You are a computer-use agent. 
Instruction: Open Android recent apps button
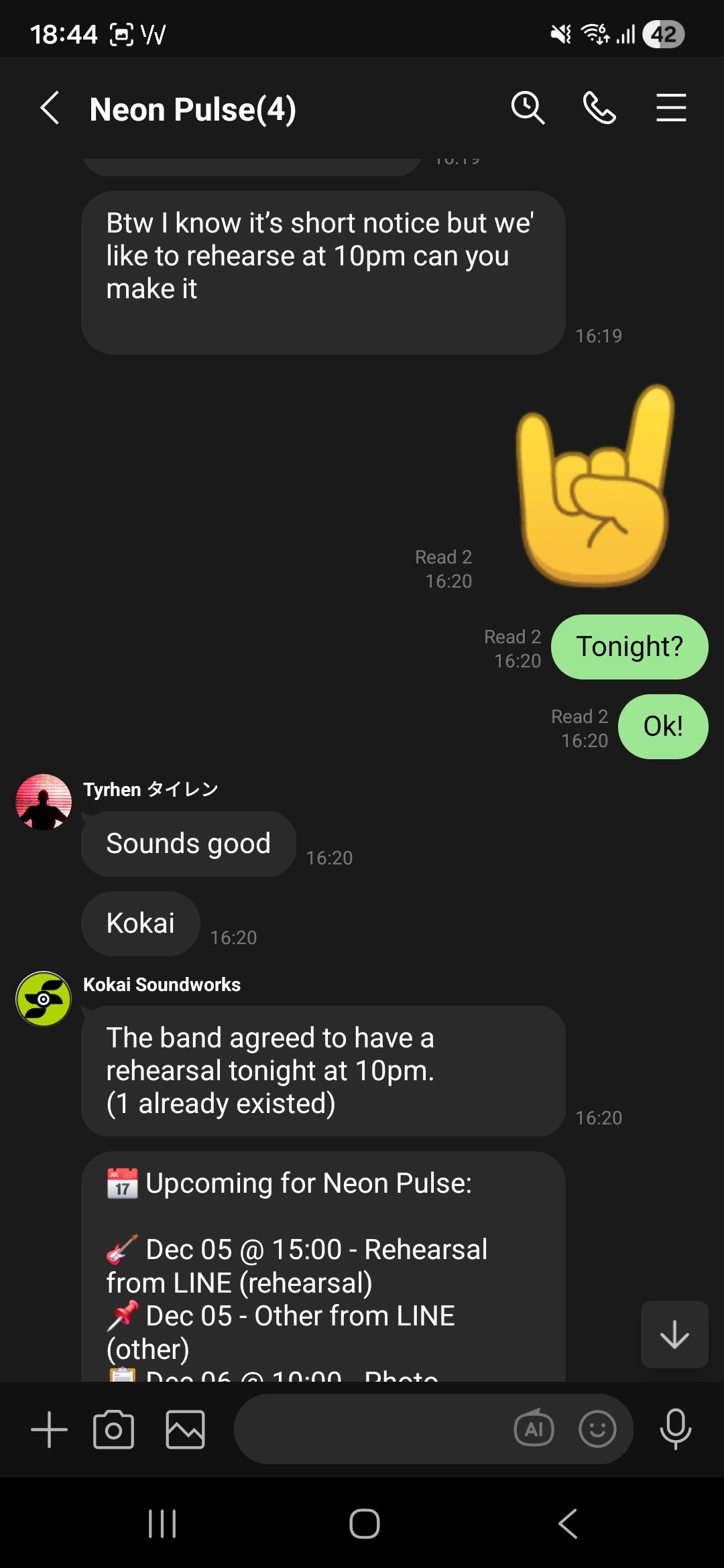click(x=162, y=1524)
